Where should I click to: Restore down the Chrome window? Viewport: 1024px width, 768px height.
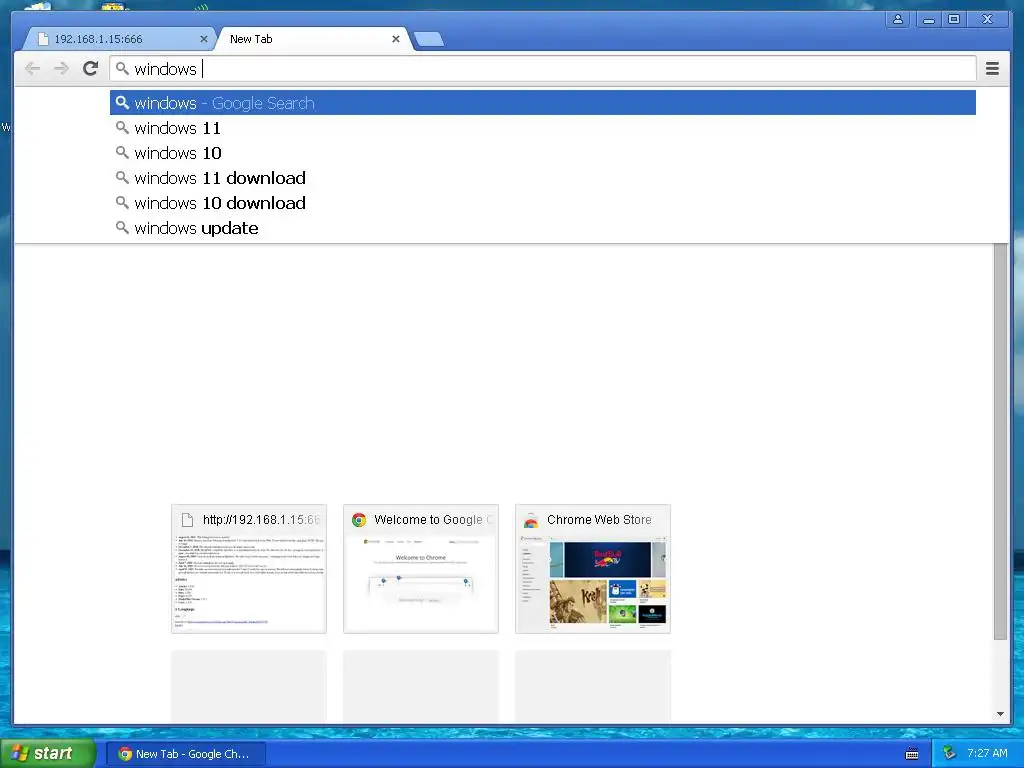[x=953, y=20]
